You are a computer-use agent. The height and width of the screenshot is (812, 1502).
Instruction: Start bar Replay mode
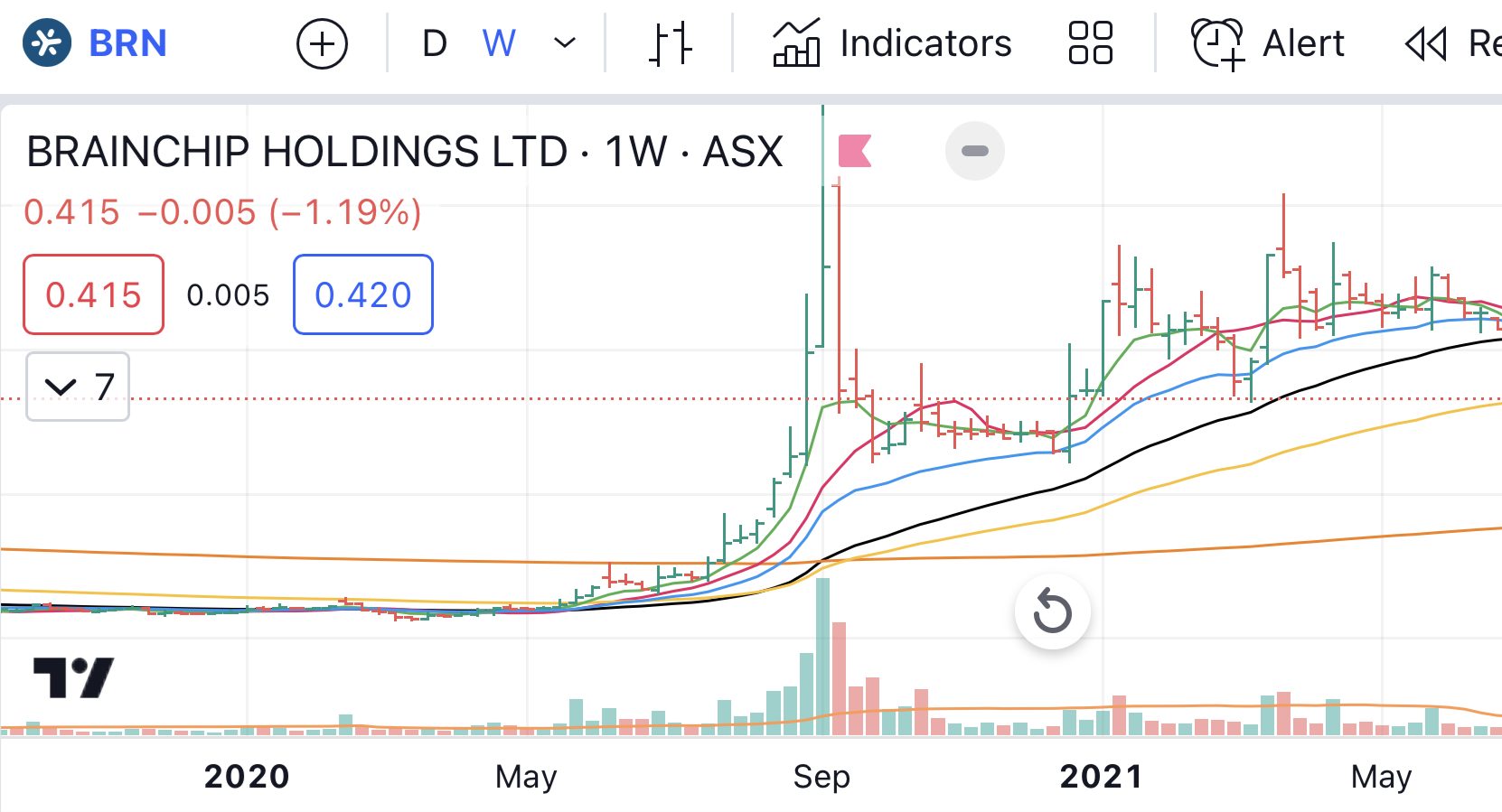pyautogui.click(x=1452, y=43)
